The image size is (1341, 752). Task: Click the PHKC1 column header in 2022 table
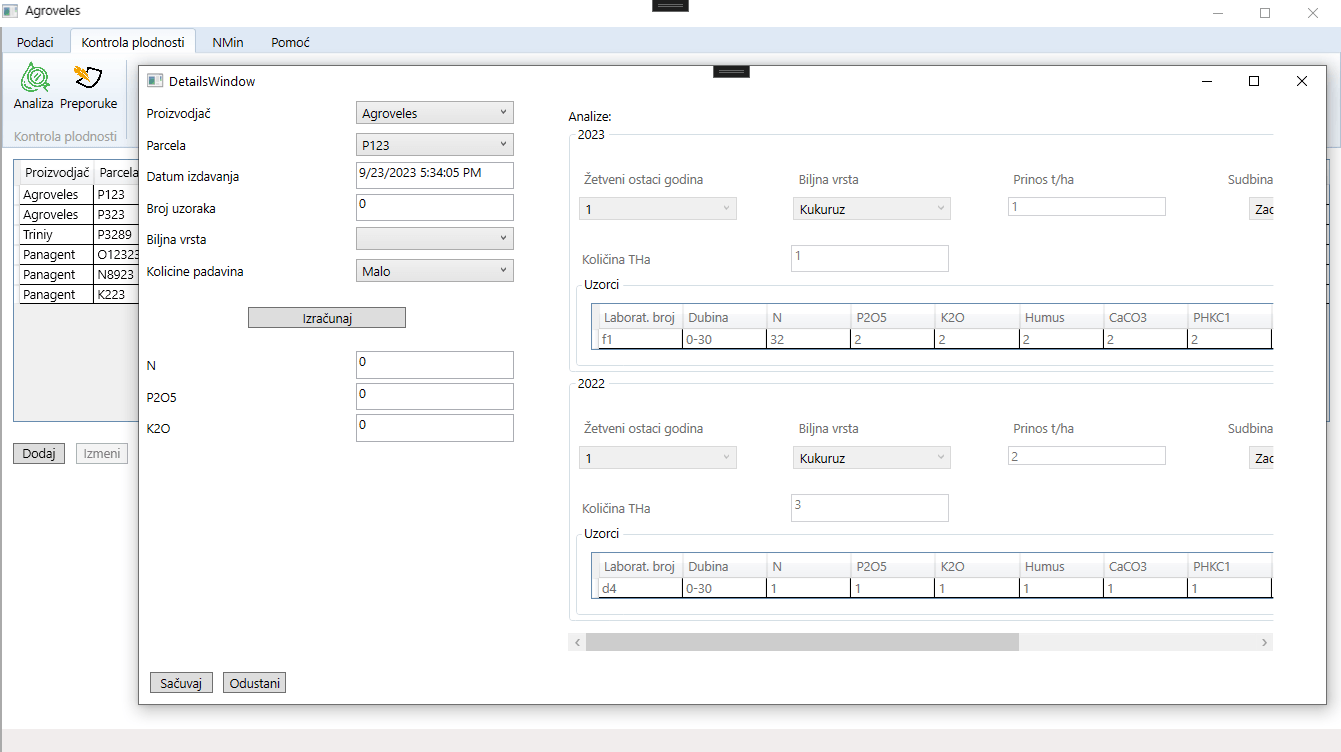tap(1228, 566)
